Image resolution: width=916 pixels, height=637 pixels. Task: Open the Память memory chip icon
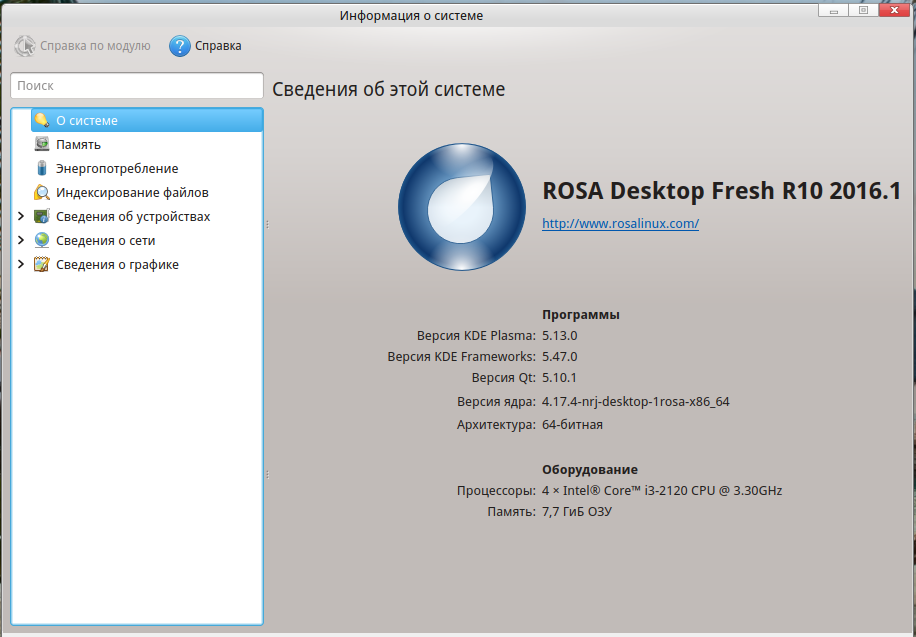(x=41, y=144)
